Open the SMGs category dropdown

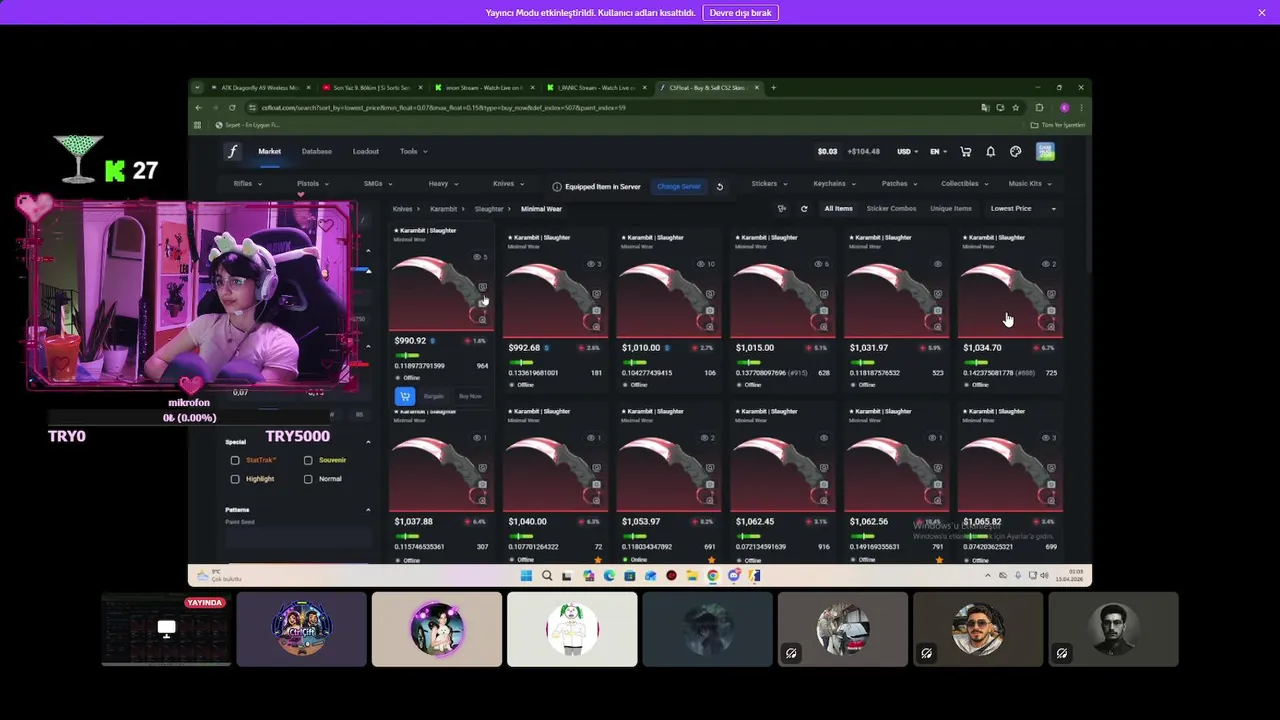[377, 184]
